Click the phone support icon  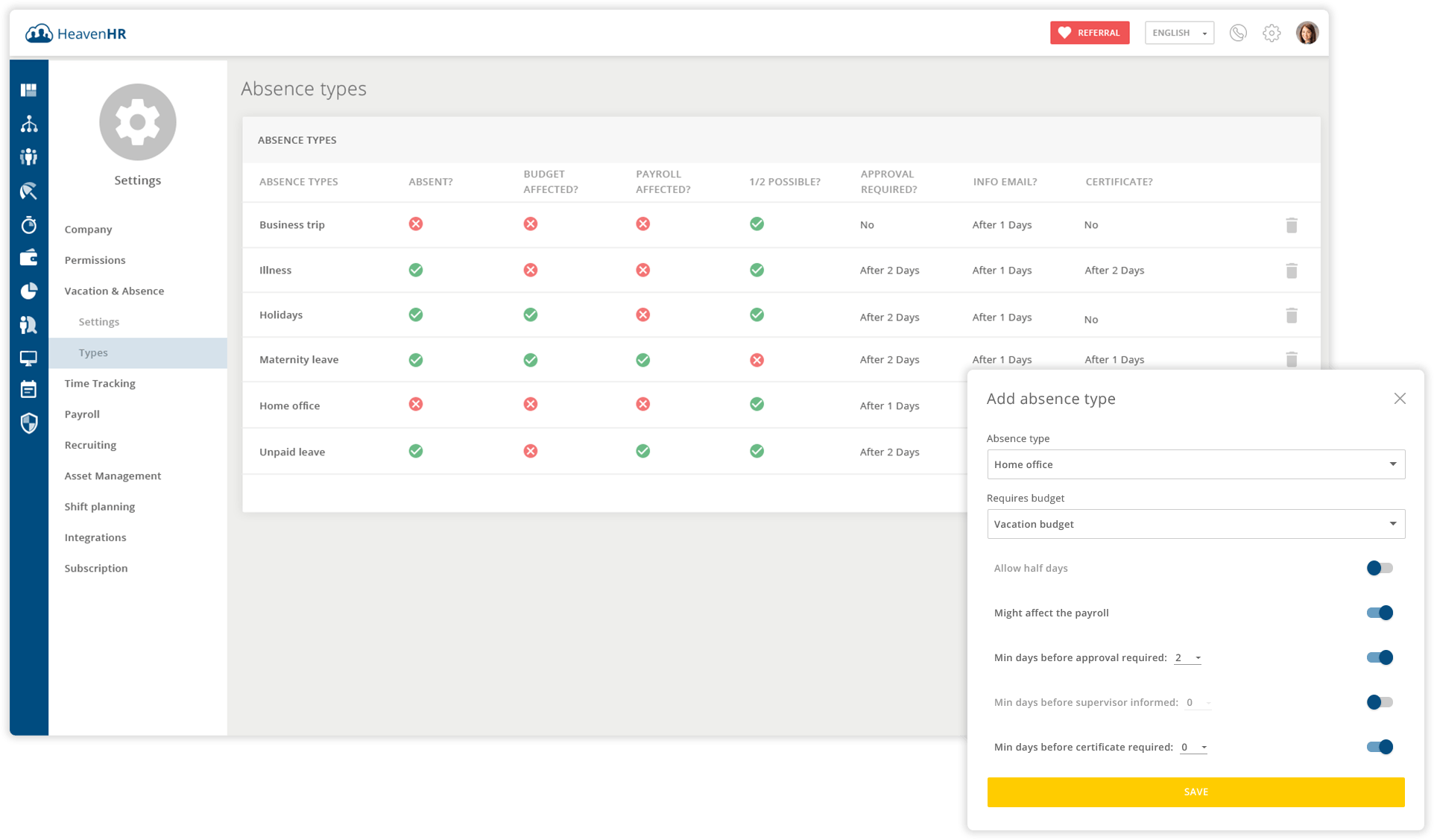tap(1238, 33)
